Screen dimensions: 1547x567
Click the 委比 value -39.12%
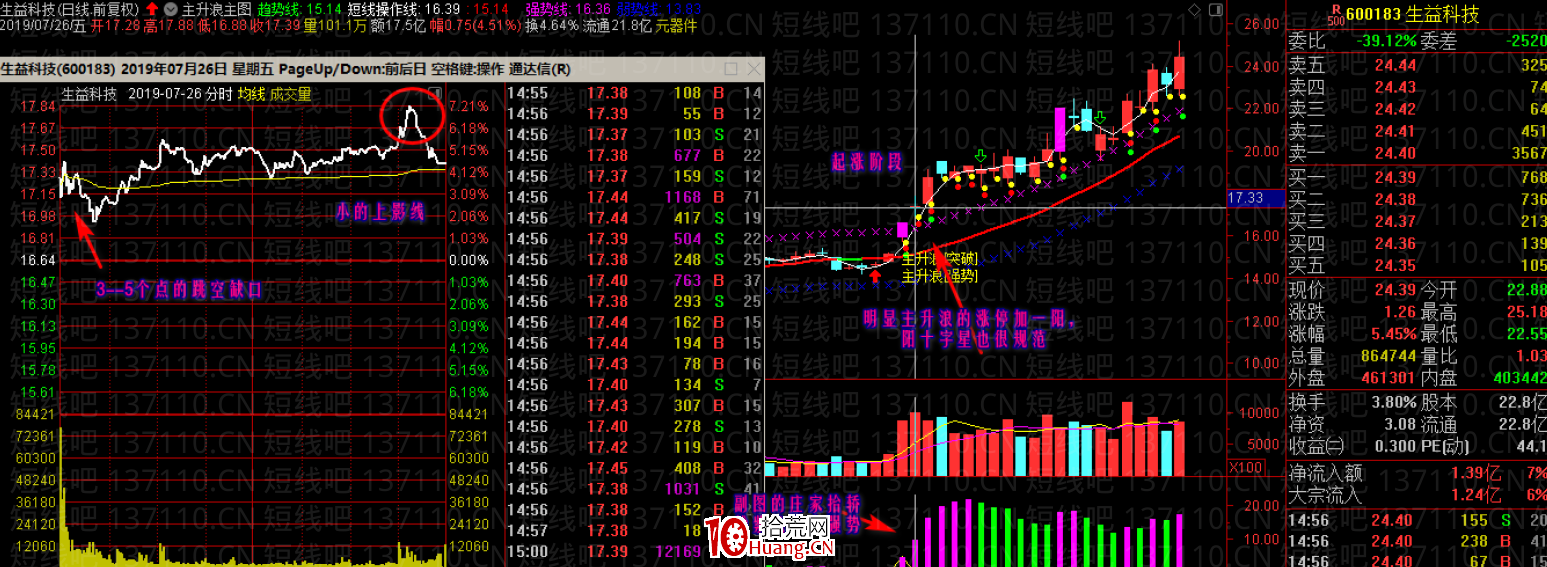click(1388, 41)
